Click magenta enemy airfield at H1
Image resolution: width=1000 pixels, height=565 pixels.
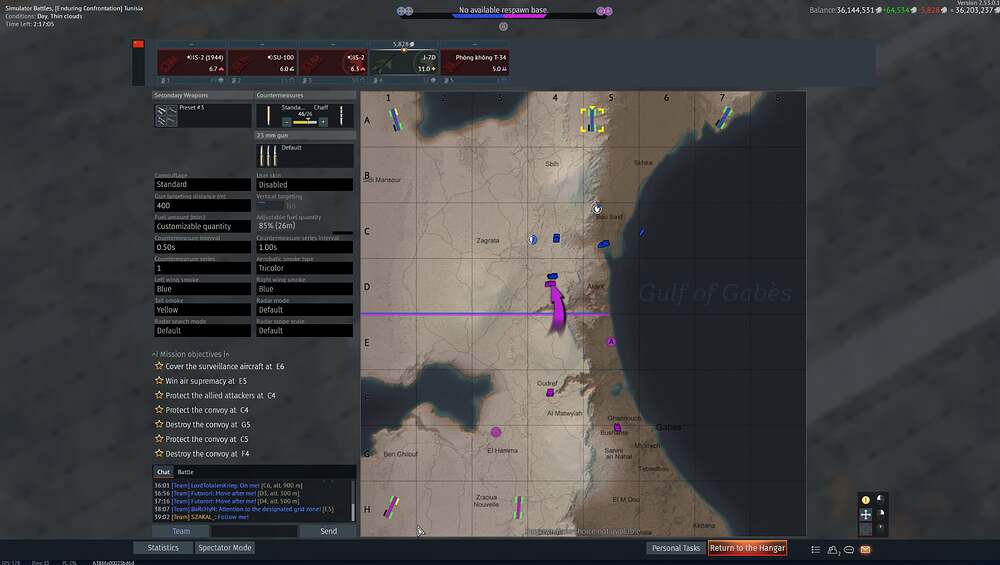point(391,508)
